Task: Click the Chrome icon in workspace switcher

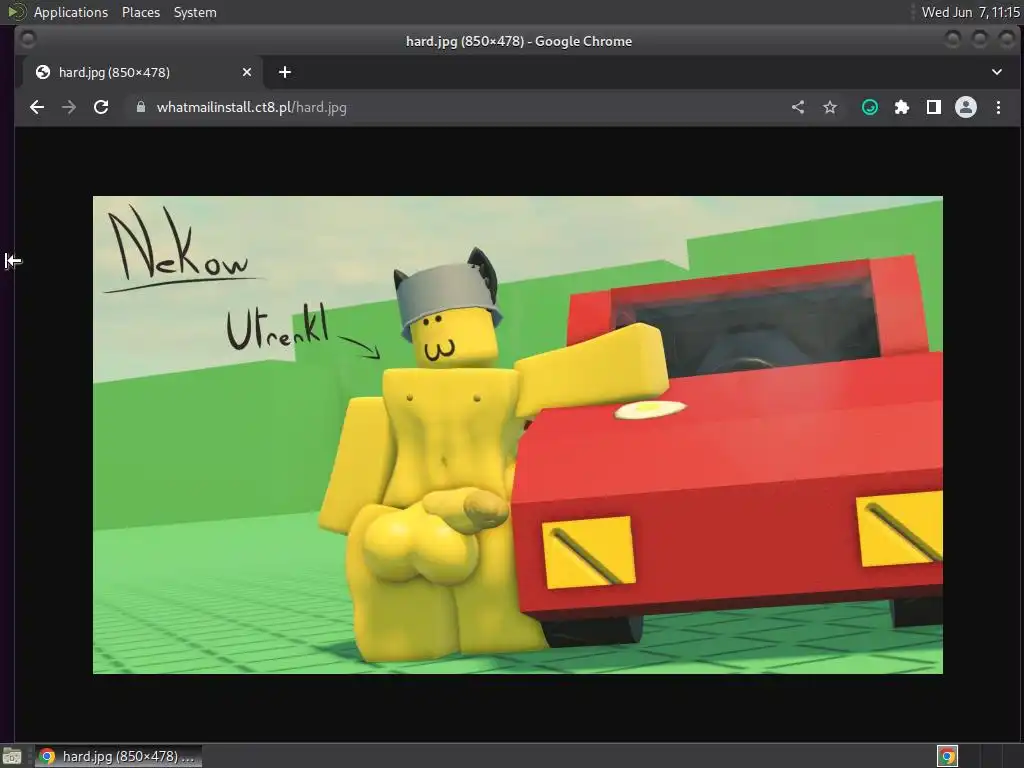Action: coord(947,756)
